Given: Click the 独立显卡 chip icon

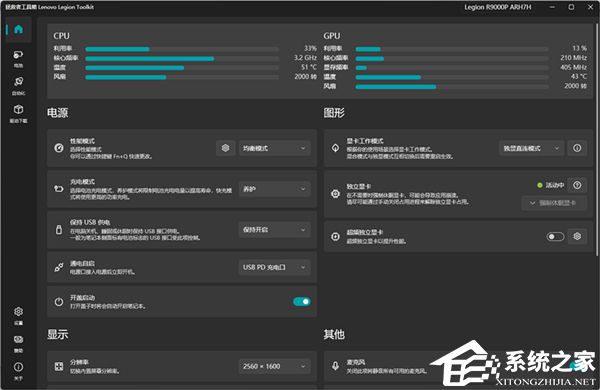Looking at the screenshot, I should (336, 194).
